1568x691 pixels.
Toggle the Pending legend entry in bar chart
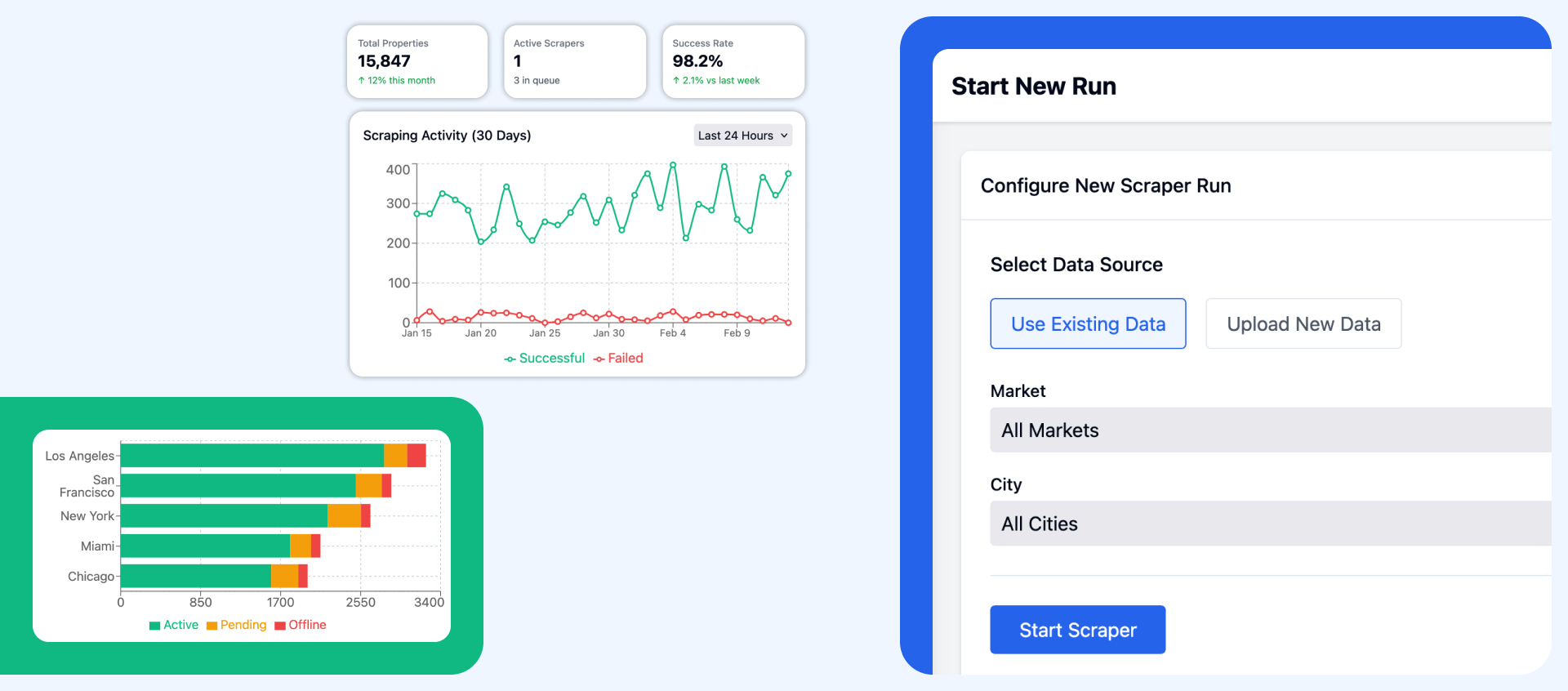click(237, 625)
